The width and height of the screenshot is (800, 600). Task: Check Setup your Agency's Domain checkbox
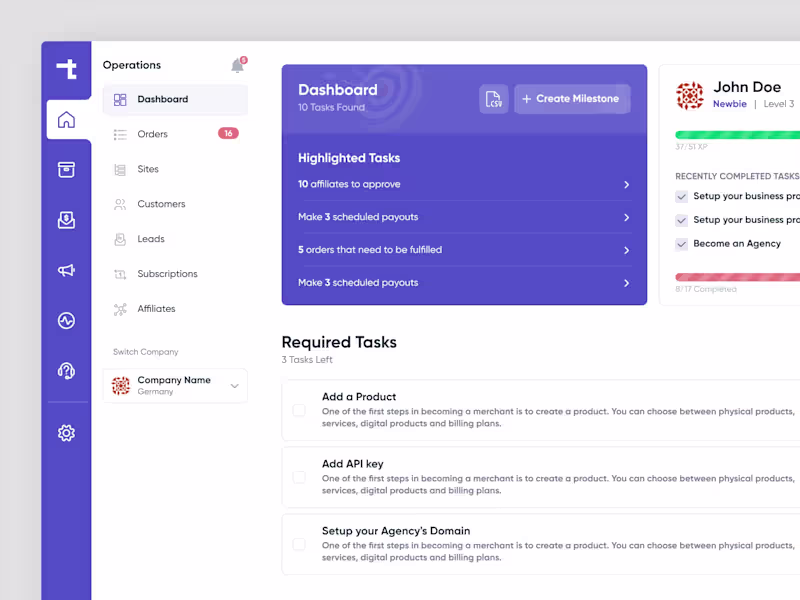click(x=299, y=544)
